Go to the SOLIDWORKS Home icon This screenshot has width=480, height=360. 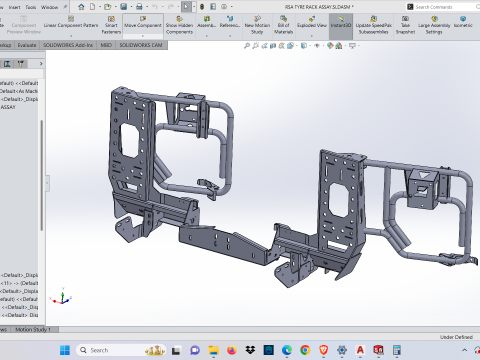[x=81, y=7]
